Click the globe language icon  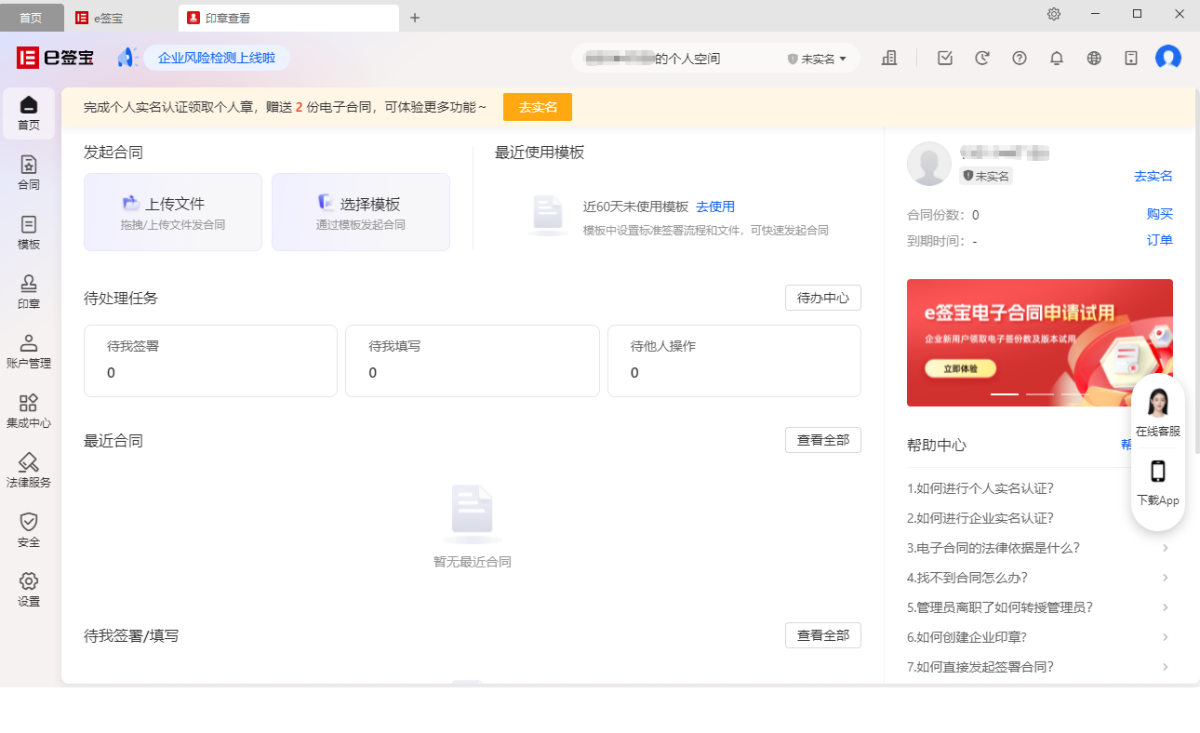pyautogui.click(x=1094, y=58)
